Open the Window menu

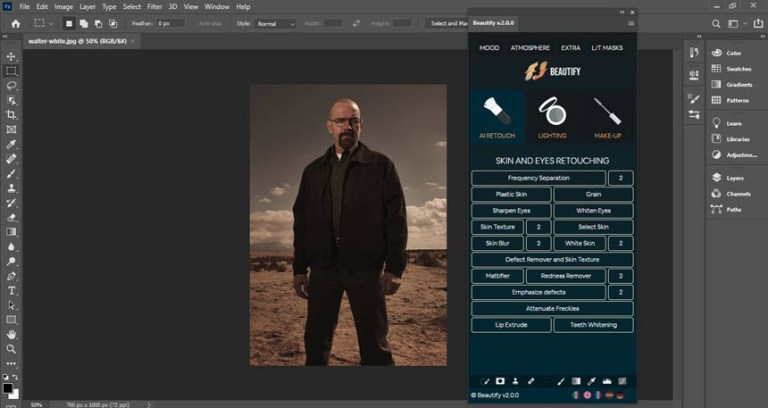[x=216, y=7]
